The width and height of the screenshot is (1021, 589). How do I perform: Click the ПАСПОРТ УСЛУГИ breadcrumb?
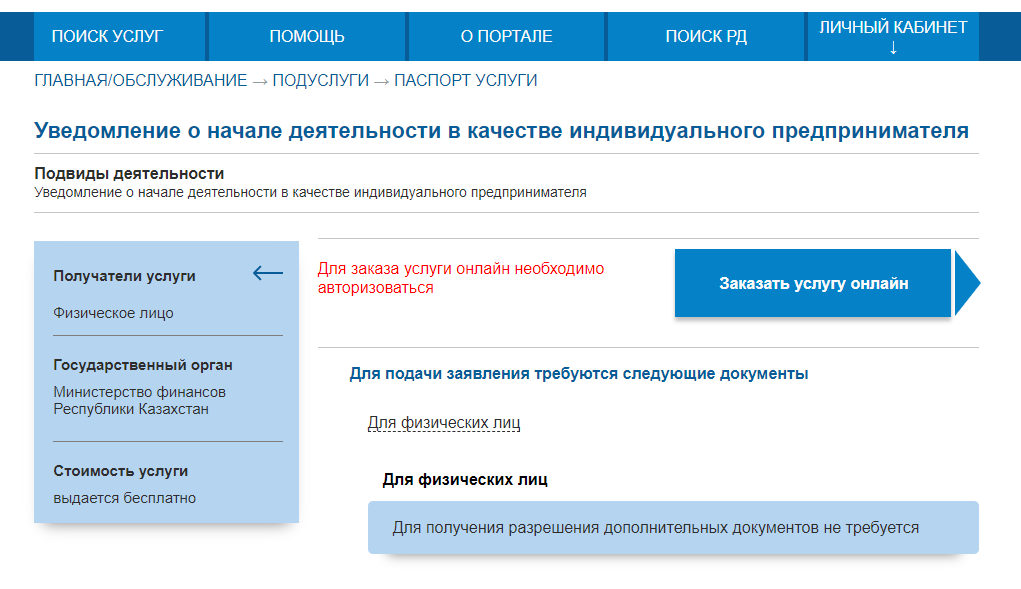click(466, 81)
